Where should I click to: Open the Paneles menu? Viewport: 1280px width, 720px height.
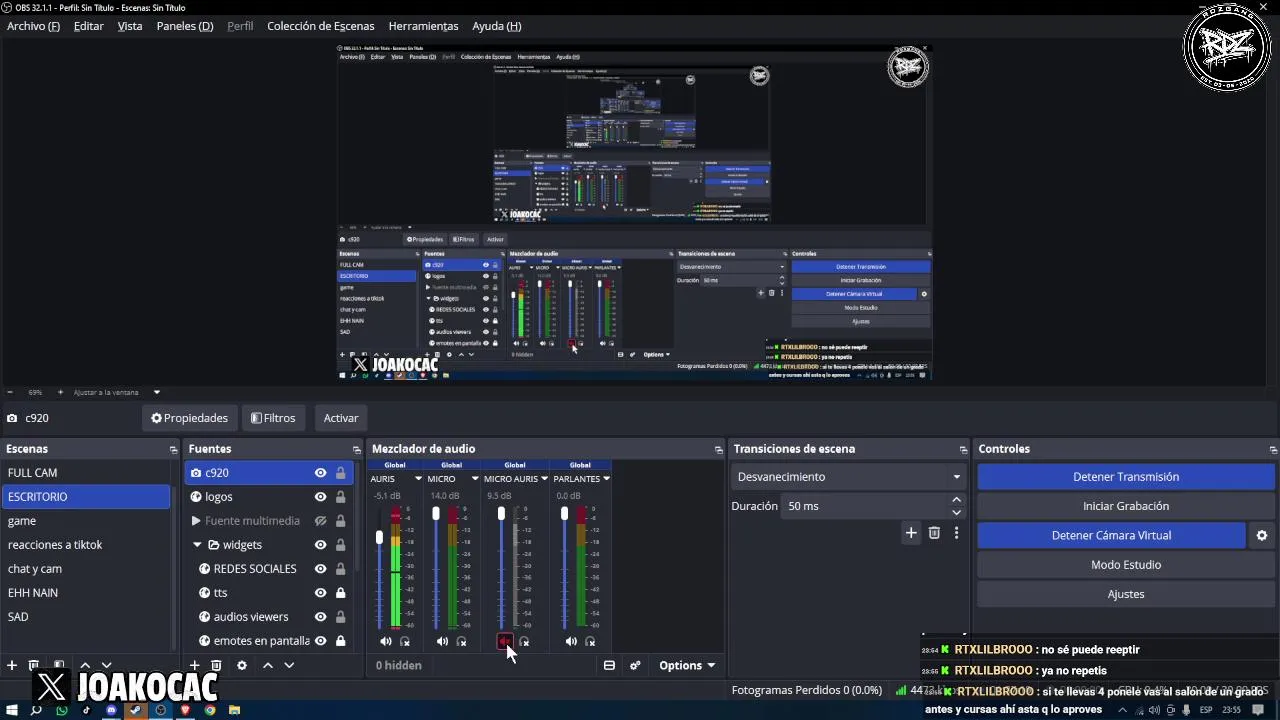[185, 26]
